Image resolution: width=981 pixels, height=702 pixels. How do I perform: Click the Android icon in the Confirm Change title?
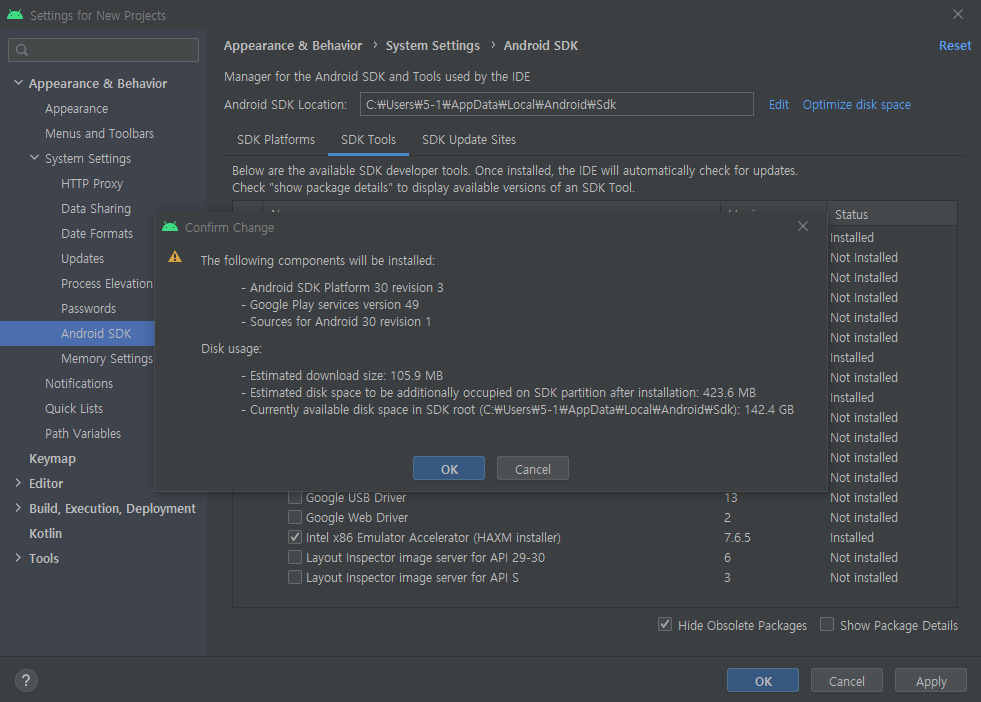[170, 227]
